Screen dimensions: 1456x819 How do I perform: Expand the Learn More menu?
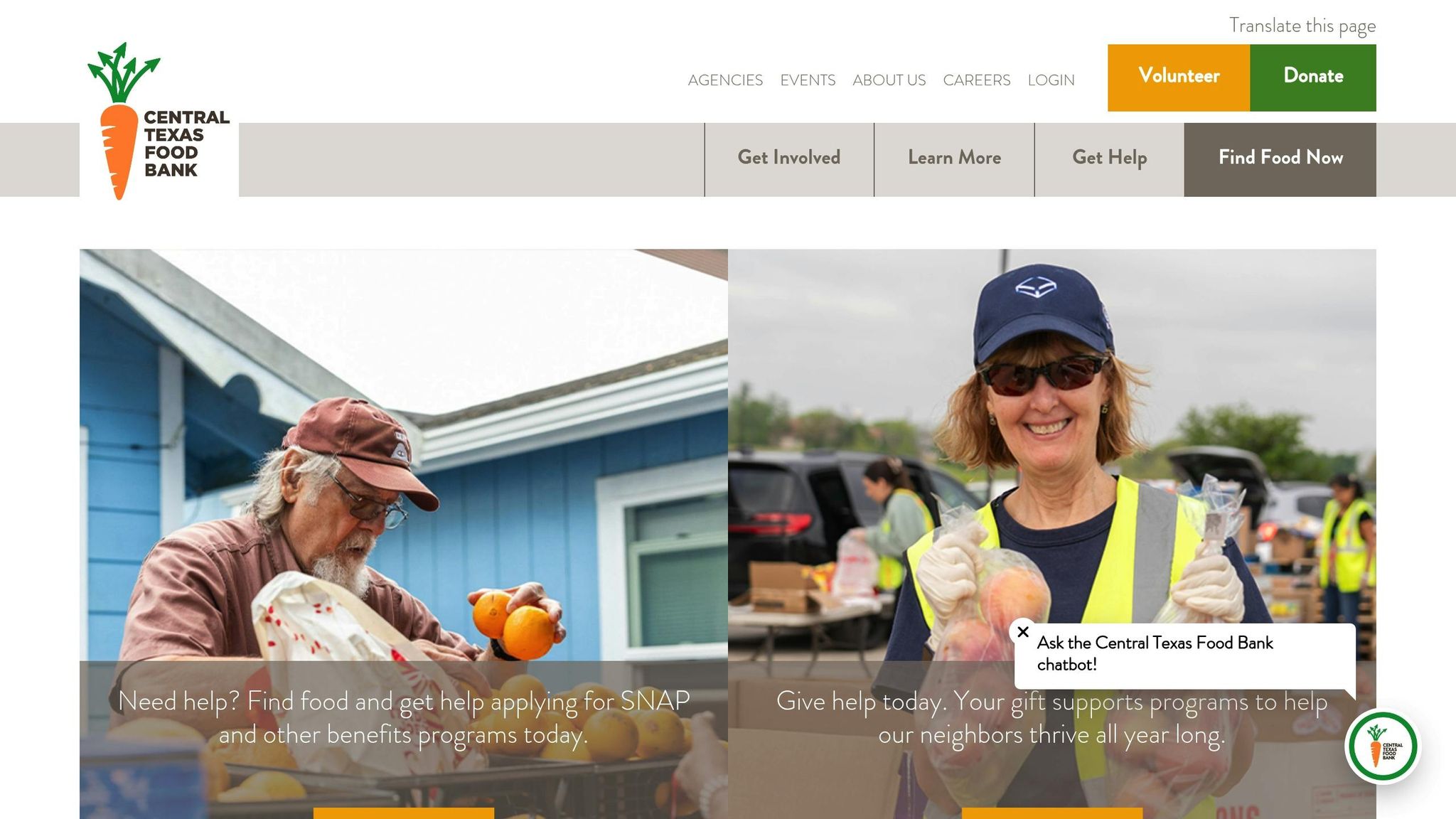(954, 159)
